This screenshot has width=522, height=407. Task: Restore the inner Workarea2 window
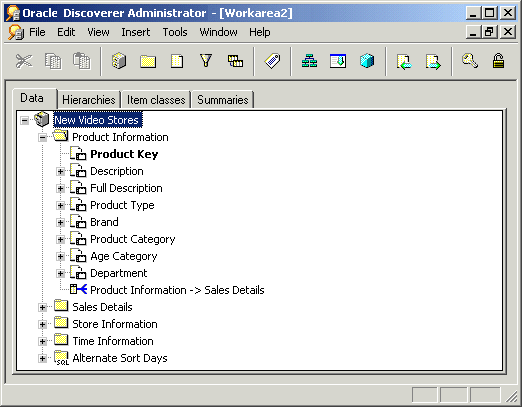489,32
